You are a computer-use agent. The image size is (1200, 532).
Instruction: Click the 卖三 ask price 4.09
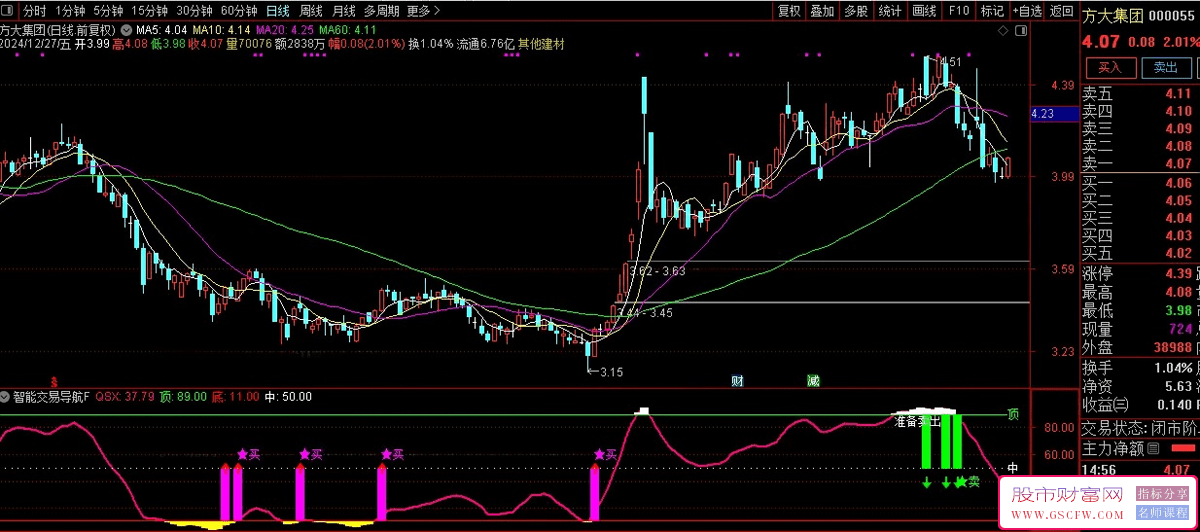(x=1178, y=128)
